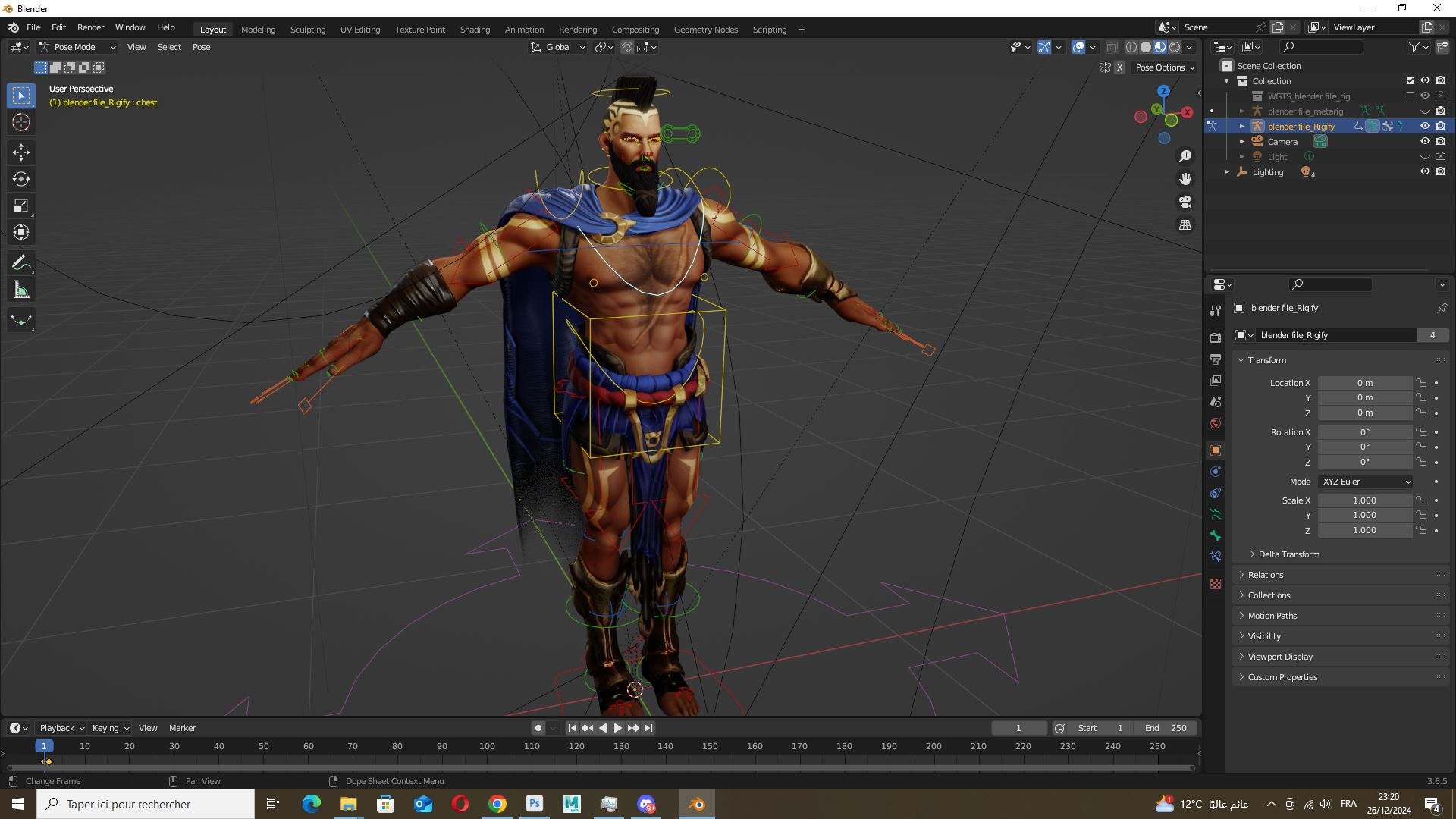
Task: Activate the Move tool
Action: point(21,152)
